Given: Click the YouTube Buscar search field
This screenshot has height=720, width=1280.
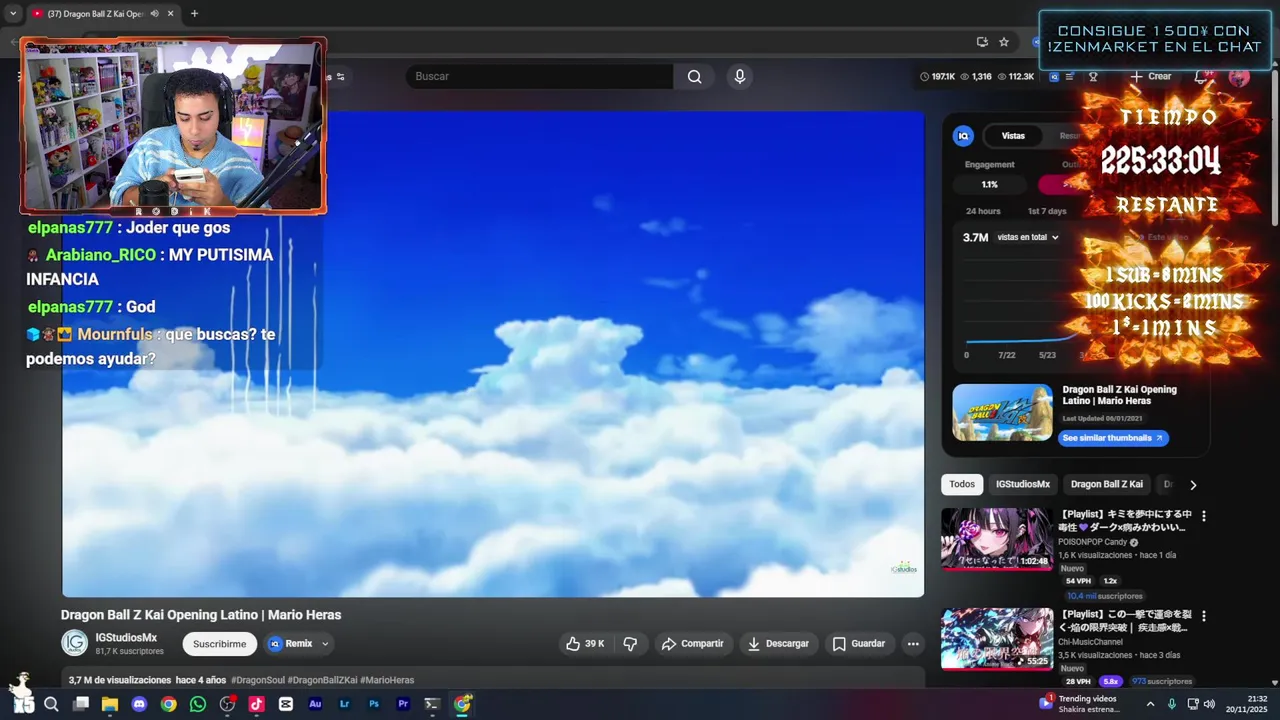Looking at the screenshot, I should coord(540,77).
